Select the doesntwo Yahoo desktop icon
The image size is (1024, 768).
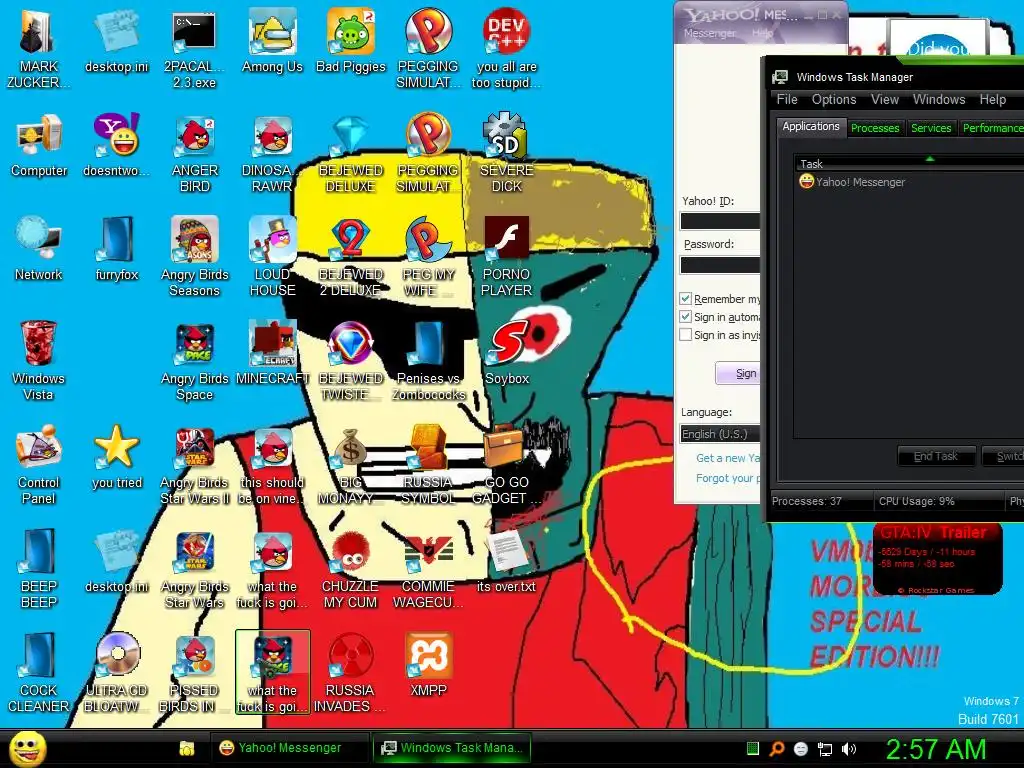click(x=117, y=145)
